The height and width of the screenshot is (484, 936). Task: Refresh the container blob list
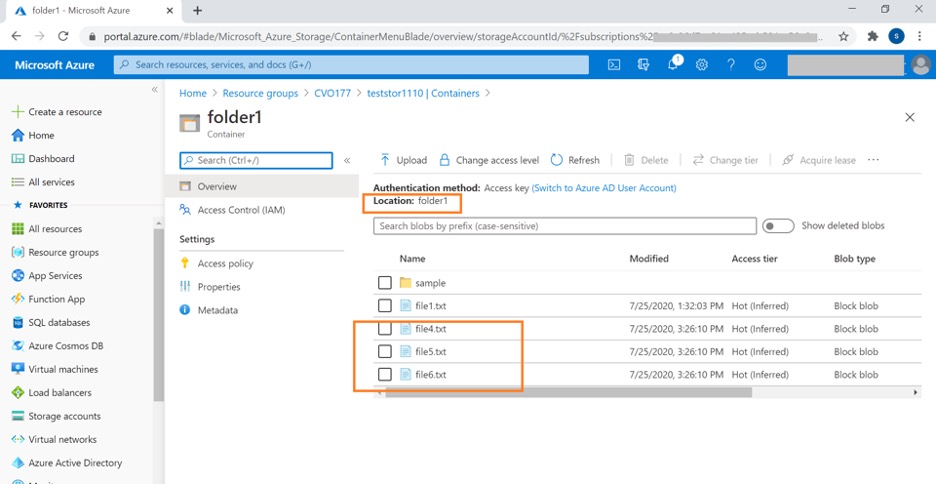click(x=575, y=160)
